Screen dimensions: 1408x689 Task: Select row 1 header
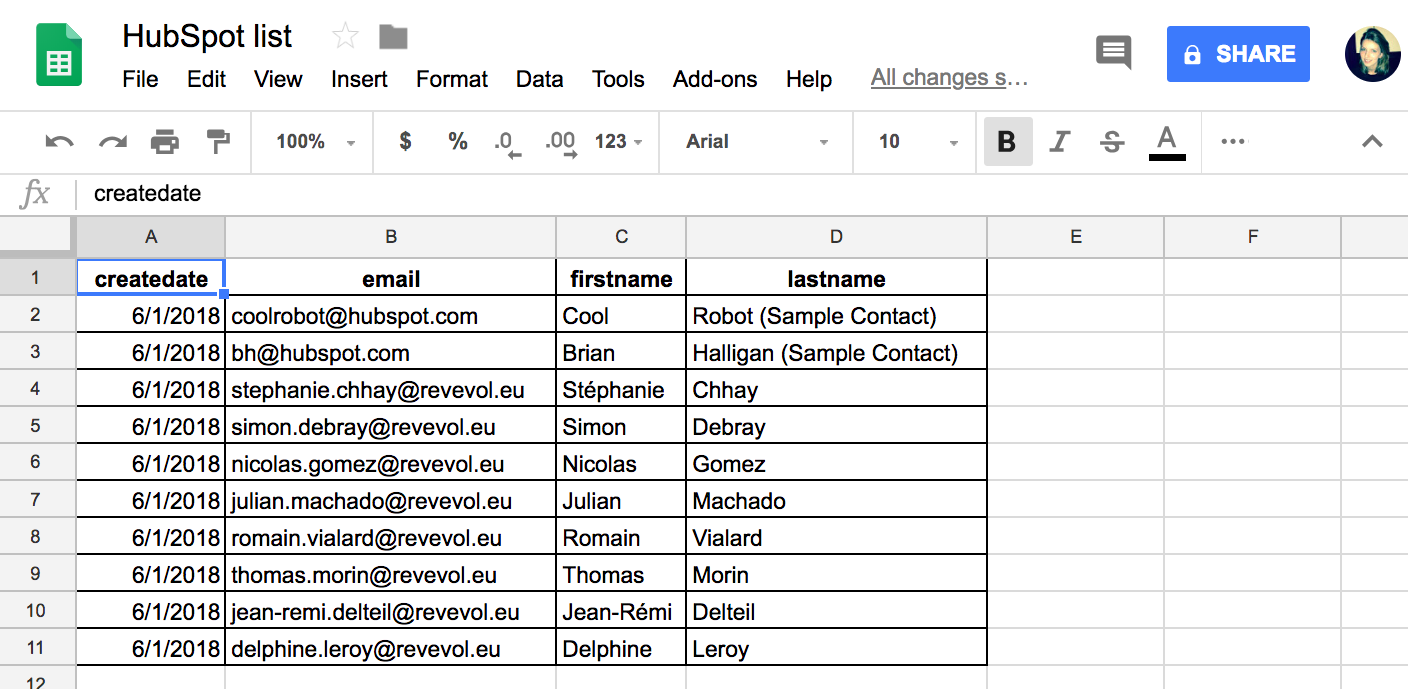(38, 277)
